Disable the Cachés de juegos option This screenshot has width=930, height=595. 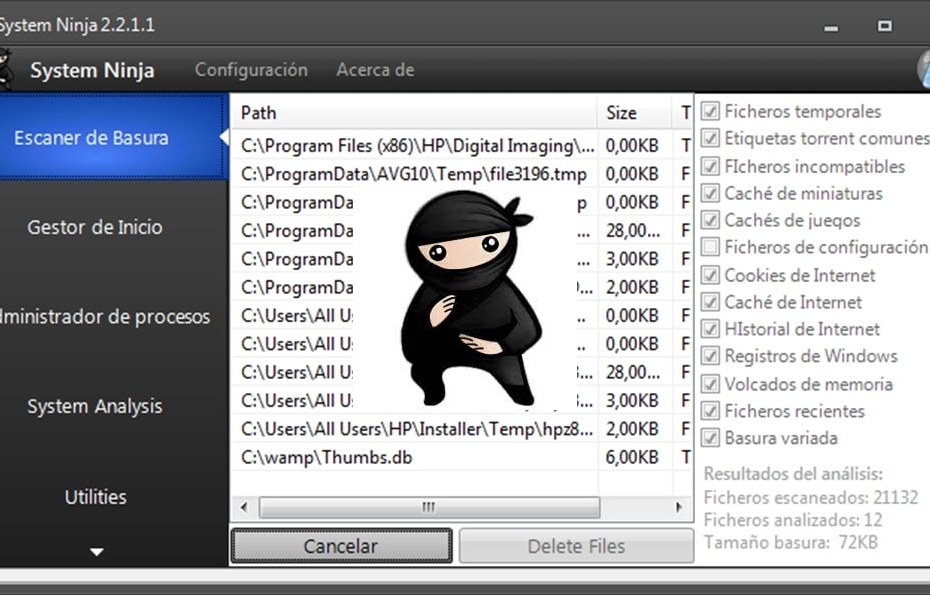(710, 220)
